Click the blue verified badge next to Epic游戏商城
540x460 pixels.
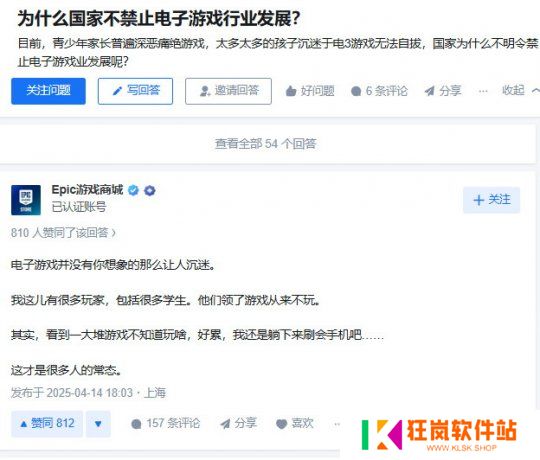click(133, 190)
